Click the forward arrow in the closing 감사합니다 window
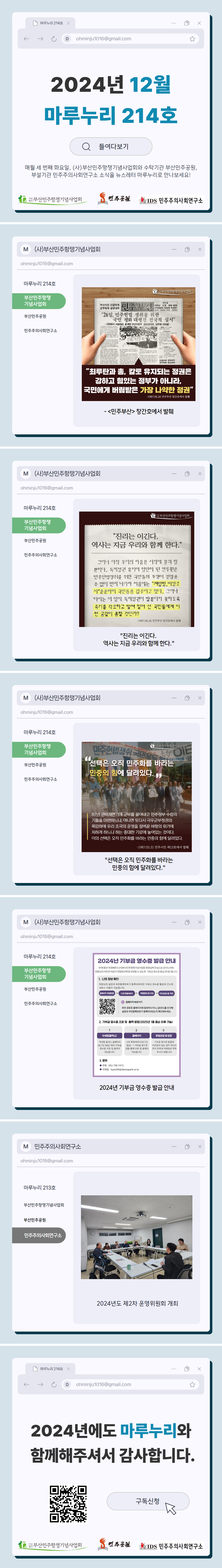Screen dimensions: 222x1568 [x=40, y=1384]
